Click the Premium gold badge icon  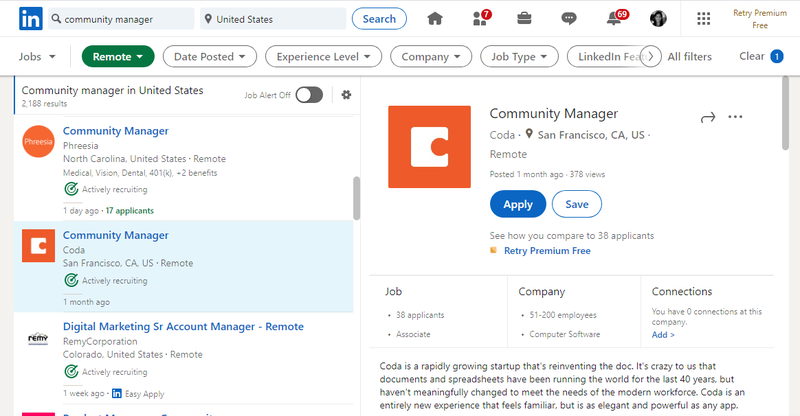pyautogui.click(x=493, y=250)
